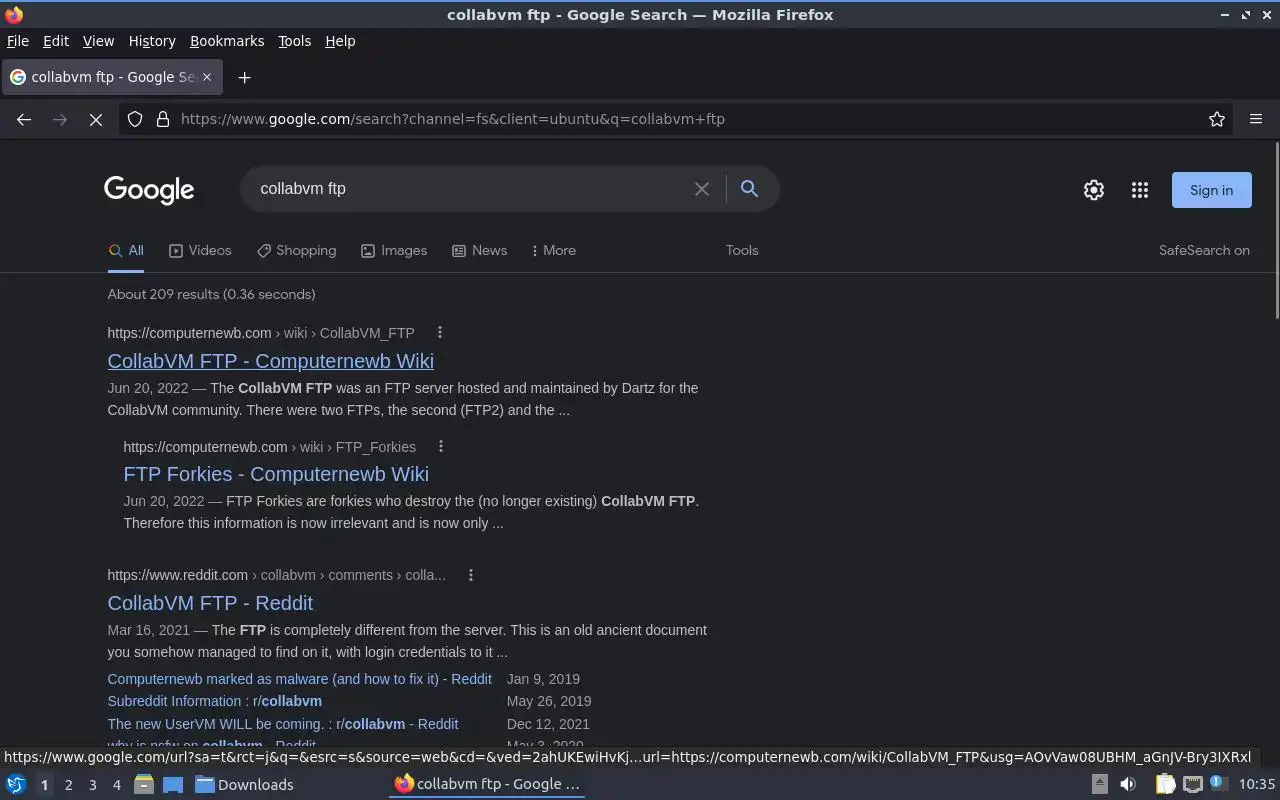The width and height of the screenshot is (1280, 800).
Task: Open SafeSearch on settings
Action: coord(1204,251)
